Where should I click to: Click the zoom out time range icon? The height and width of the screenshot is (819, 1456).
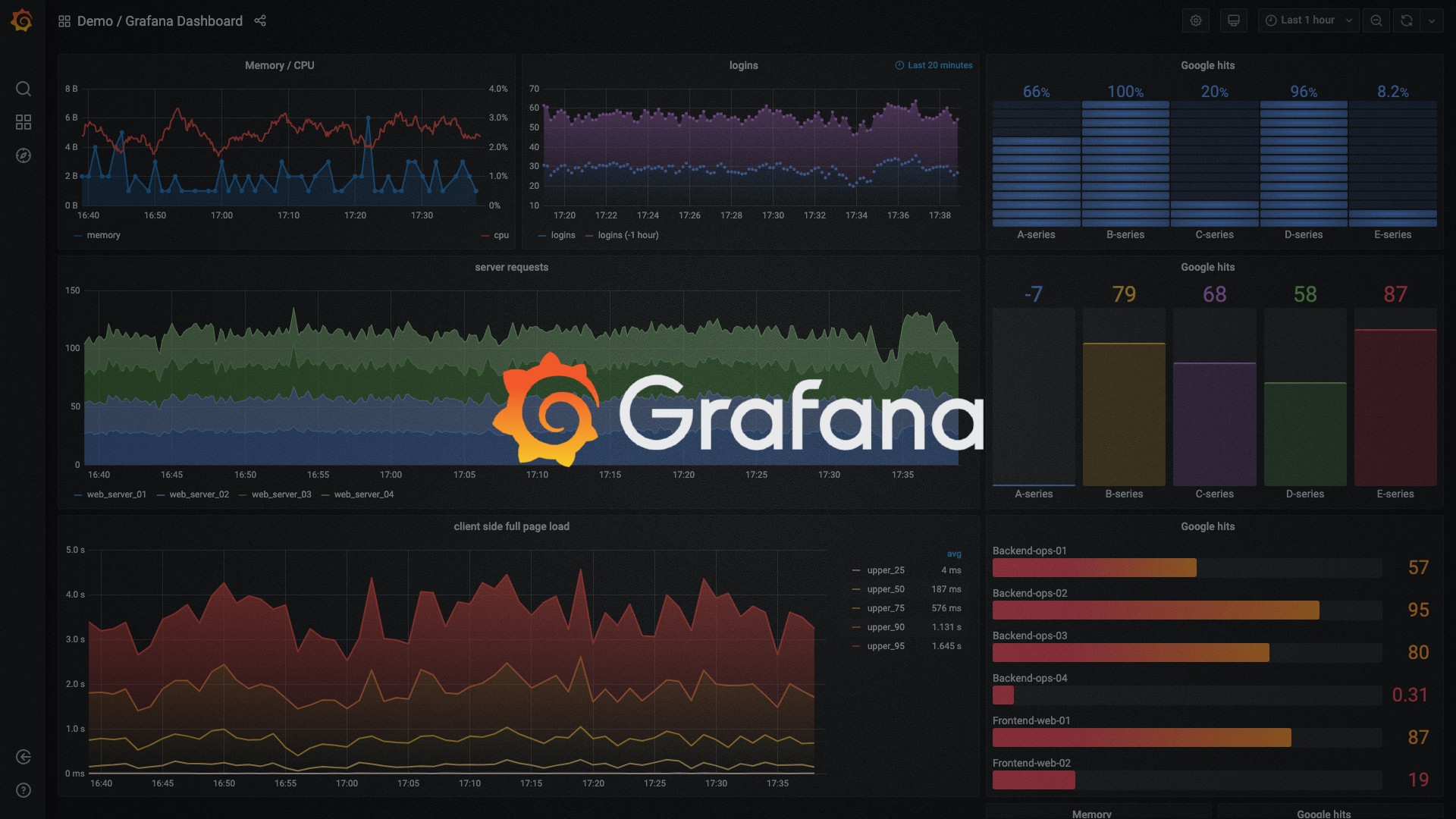pos(1377,20)
